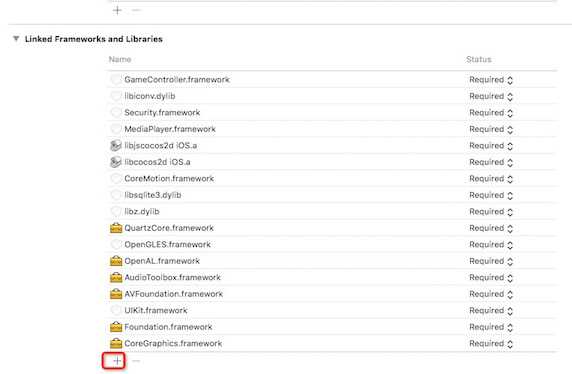The height and width of the screenshot is (374, 572).
Task: Click the Name column header
Action: click(x=120, y=59)
